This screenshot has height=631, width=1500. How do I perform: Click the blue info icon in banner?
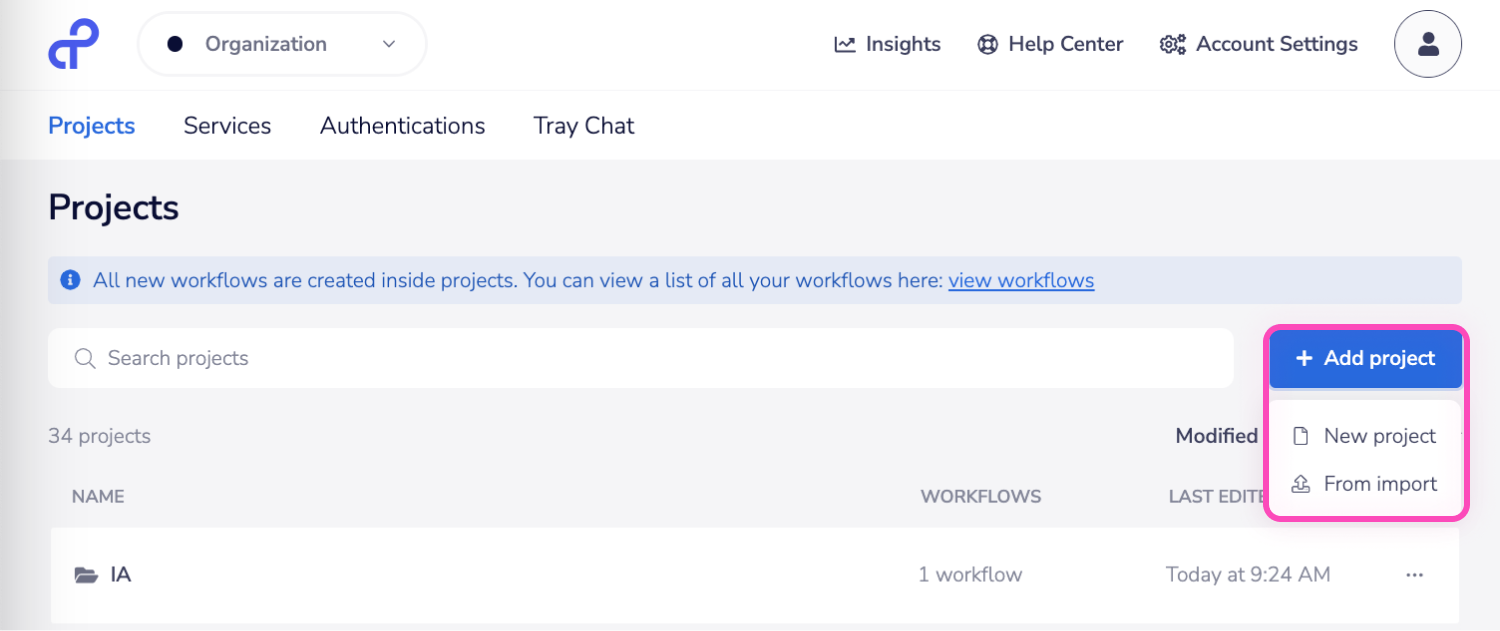(70, 281)
